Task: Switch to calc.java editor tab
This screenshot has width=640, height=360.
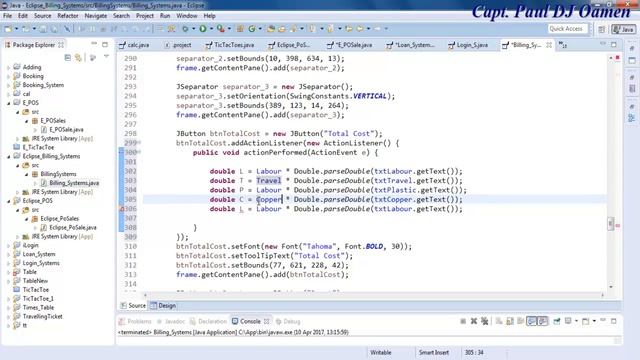Action: [x=135, y=45]
